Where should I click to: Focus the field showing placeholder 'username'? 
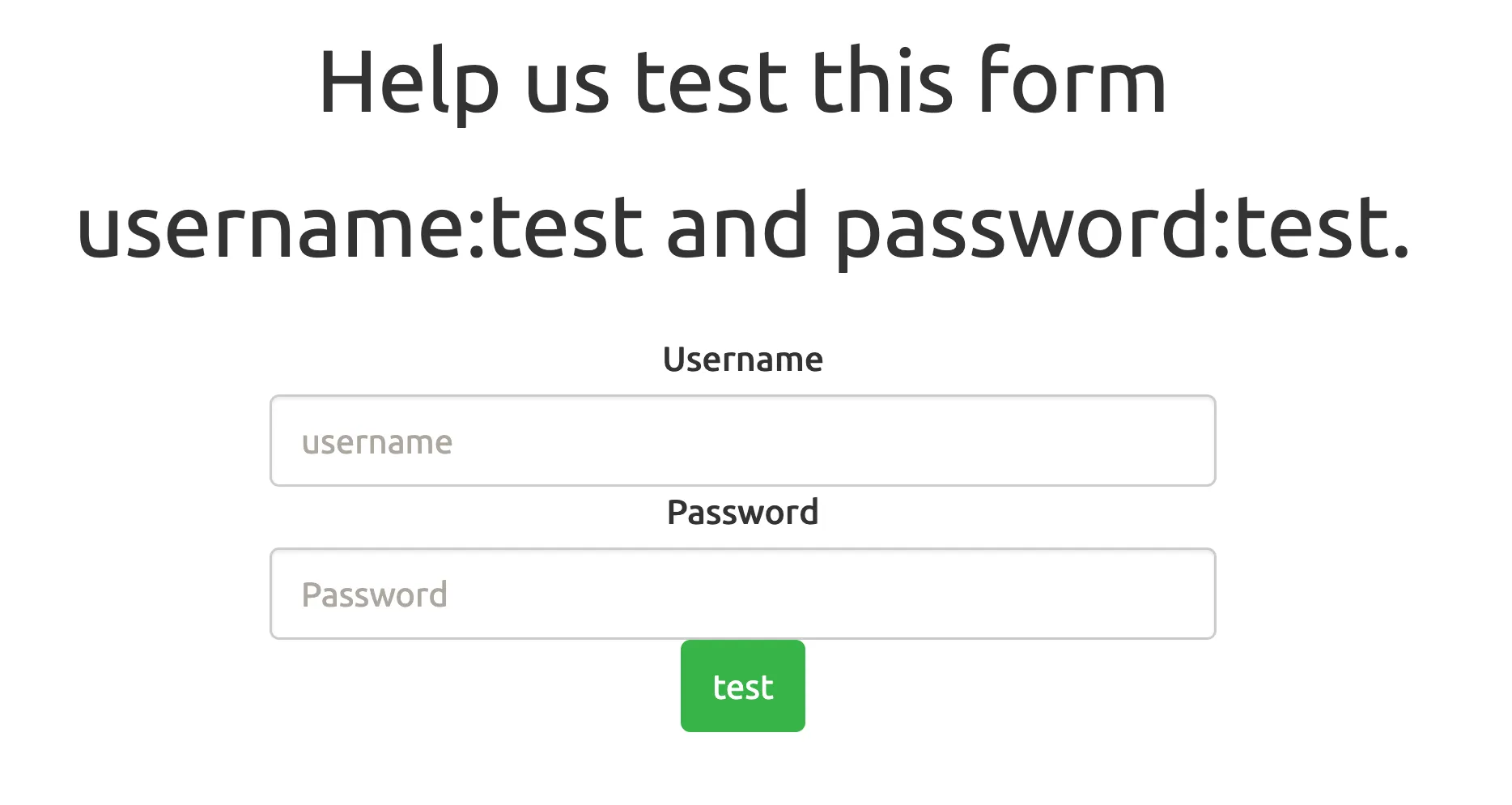(741, 441)
